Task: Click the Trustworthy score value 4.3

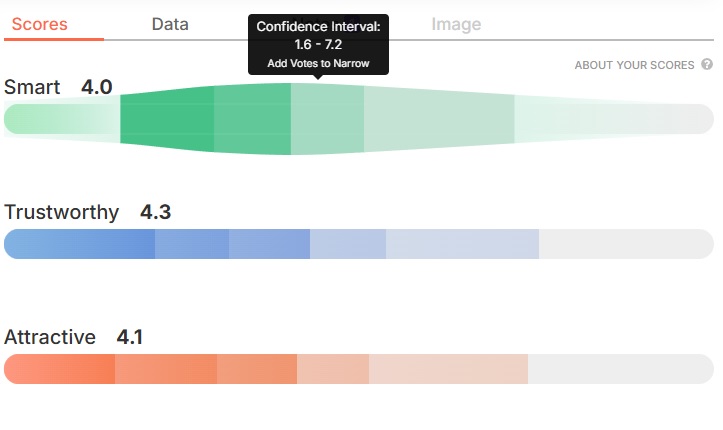Action: click(x=156, y=212)
